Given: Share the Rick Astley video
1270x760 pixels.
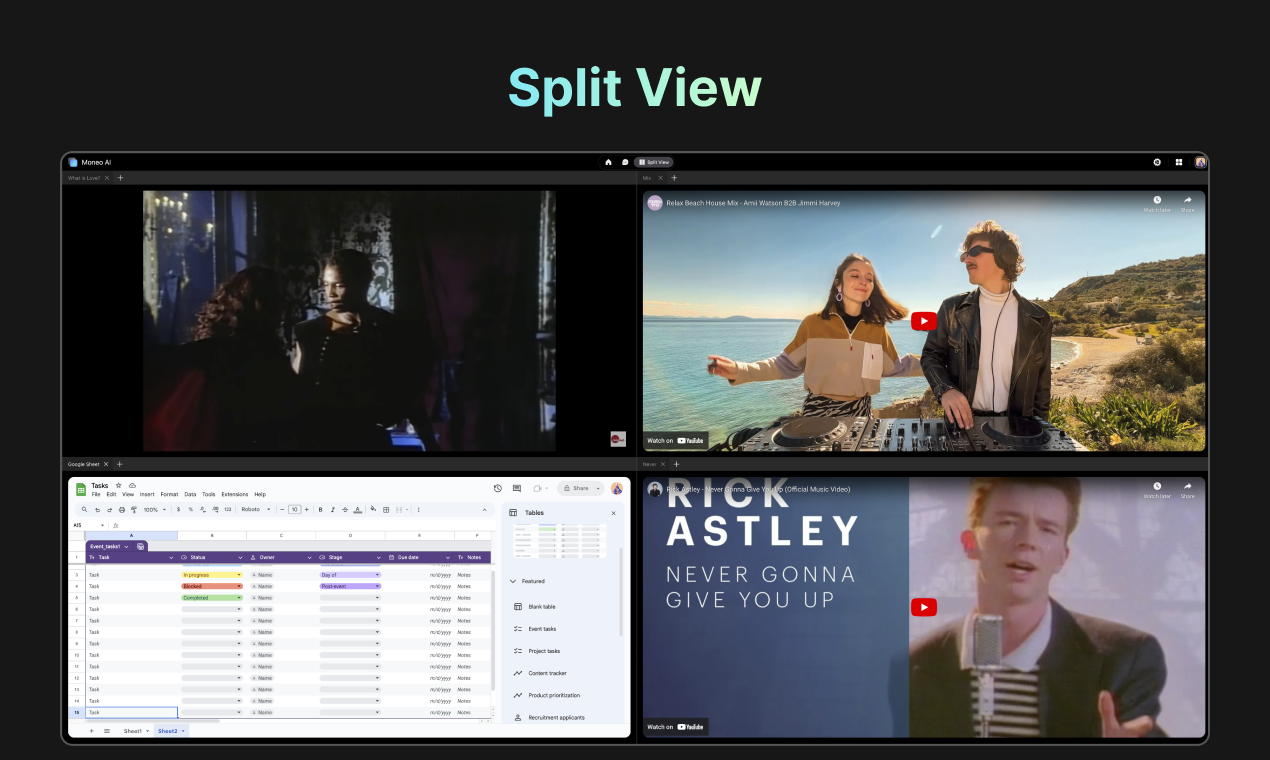Looking at the screenshot, I should tap(1187, 490).
